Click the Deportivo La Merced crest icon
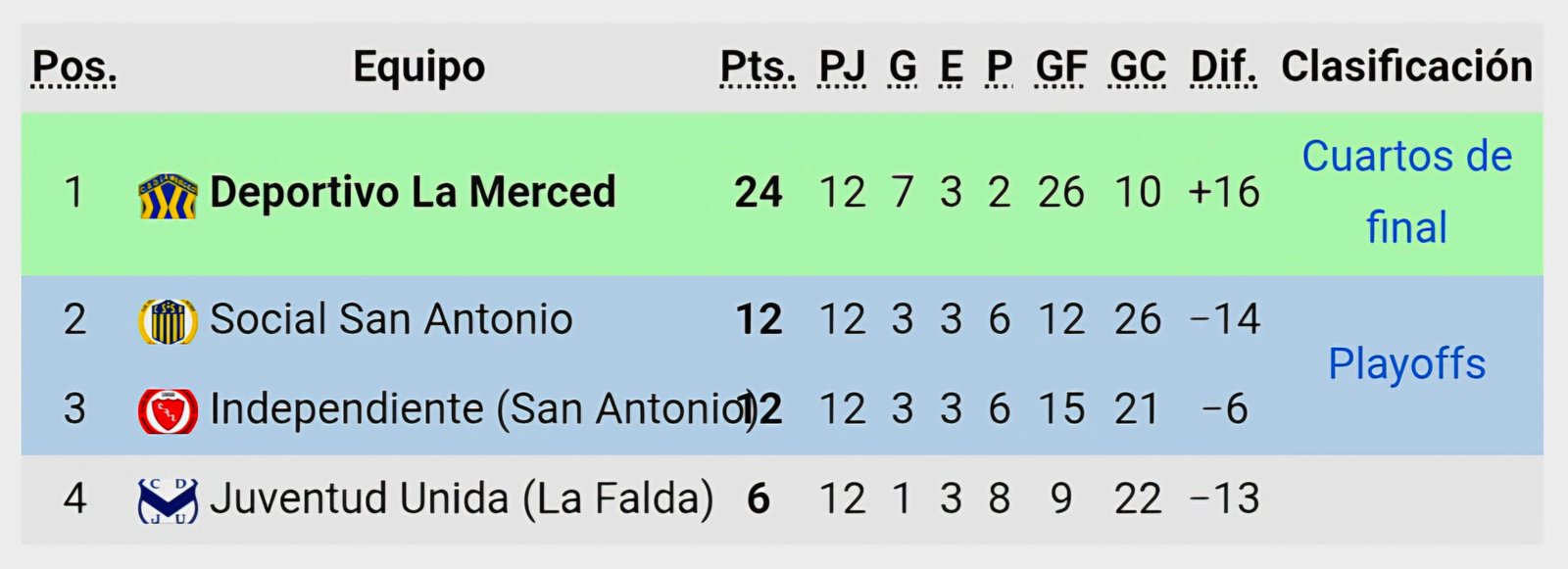Screen dimensions: 1568x569 point(168,195)
